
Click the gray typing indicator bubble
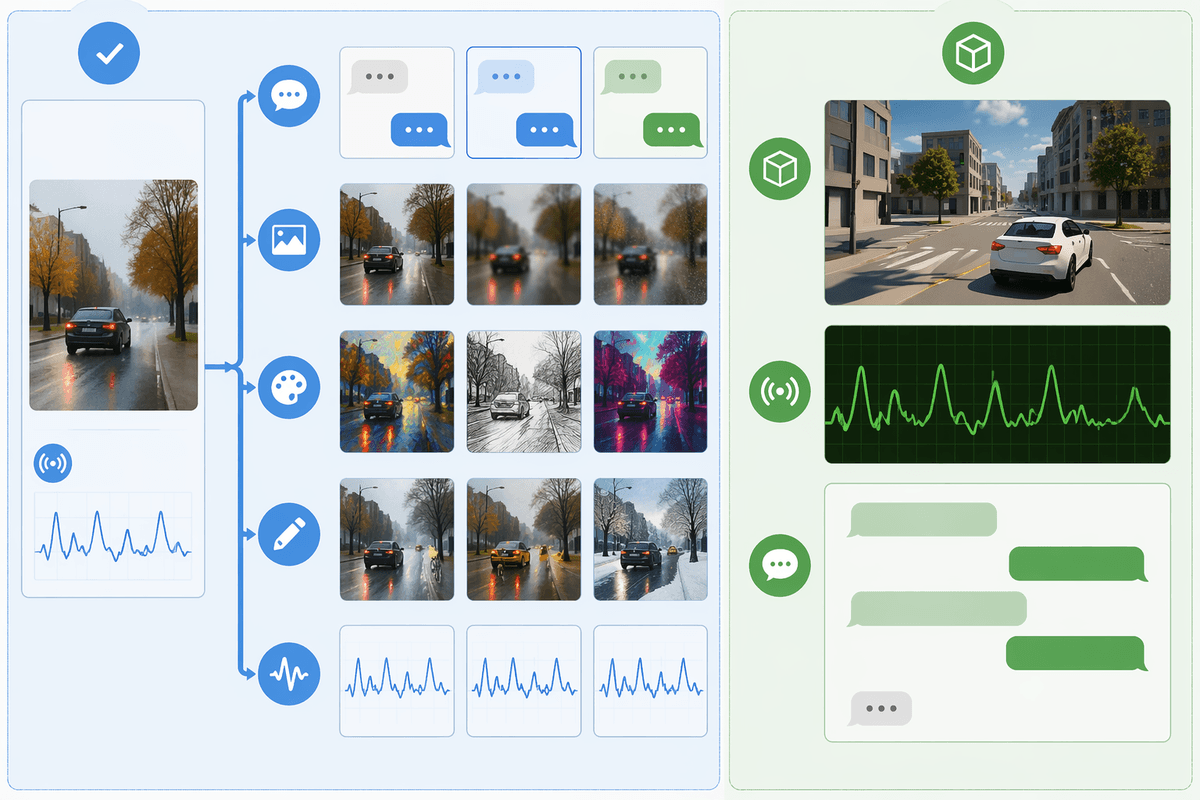tap(881, 709)
